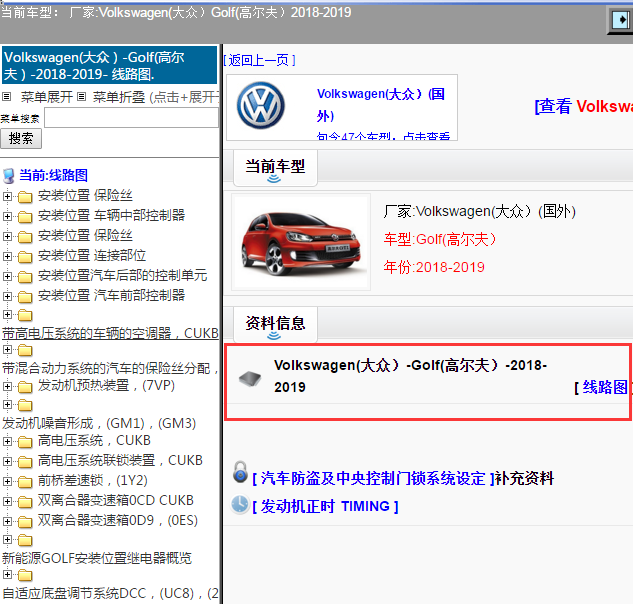Click folder icon of 双离合器变速箱0CD CUKB
The height and width of the screenshot is (604, 633).
point(25,502)
